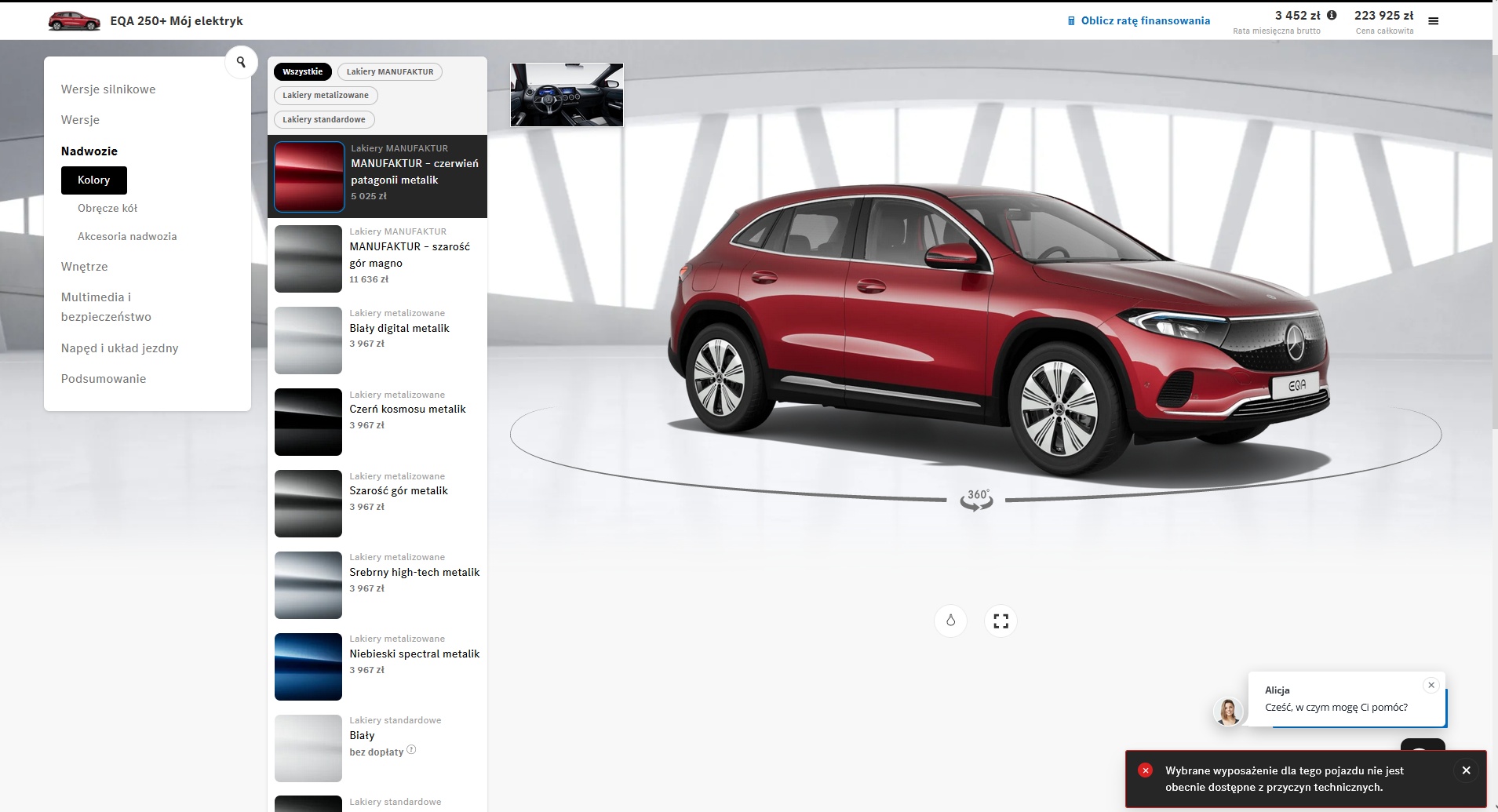Filter by Lakiery MANUFAKTUR
The height and width of the screenshot is (812, 1498).
(x=390, y=71)
